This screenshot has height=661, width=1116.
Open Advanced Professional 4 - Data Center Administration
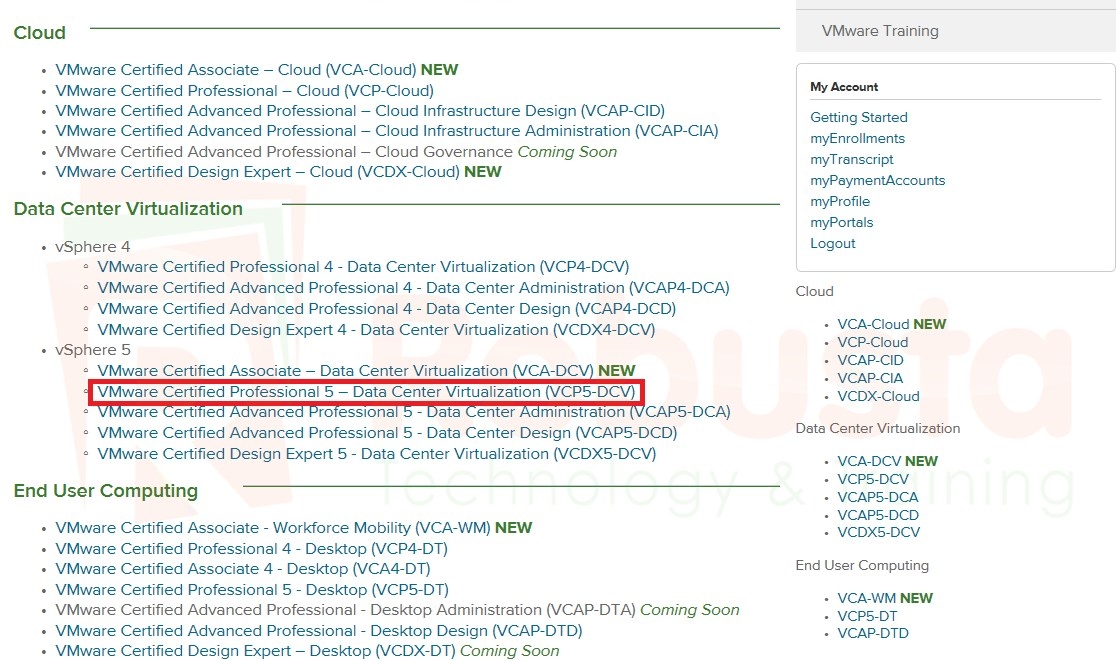pos(414,287)
